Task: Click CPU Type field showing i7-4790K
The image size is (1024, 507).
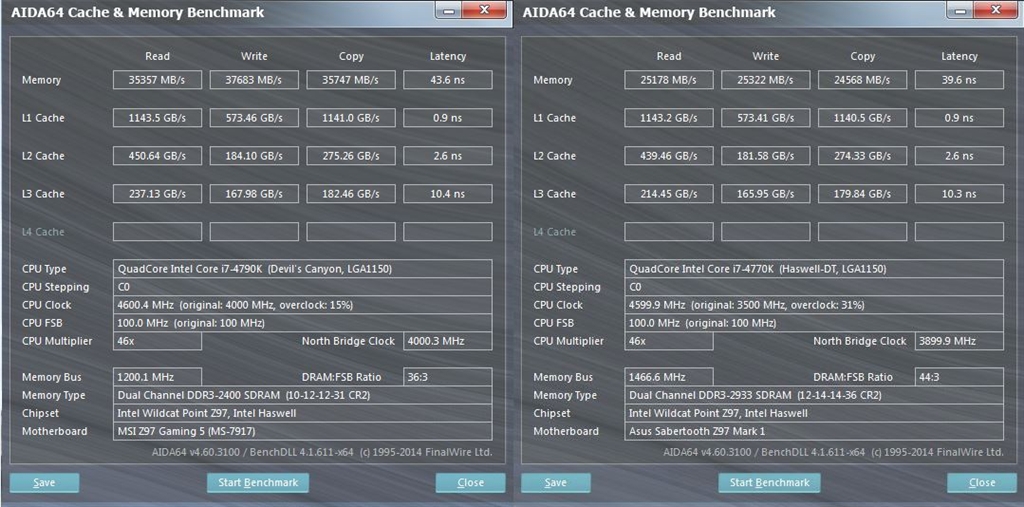Action: tap(302, 269)
